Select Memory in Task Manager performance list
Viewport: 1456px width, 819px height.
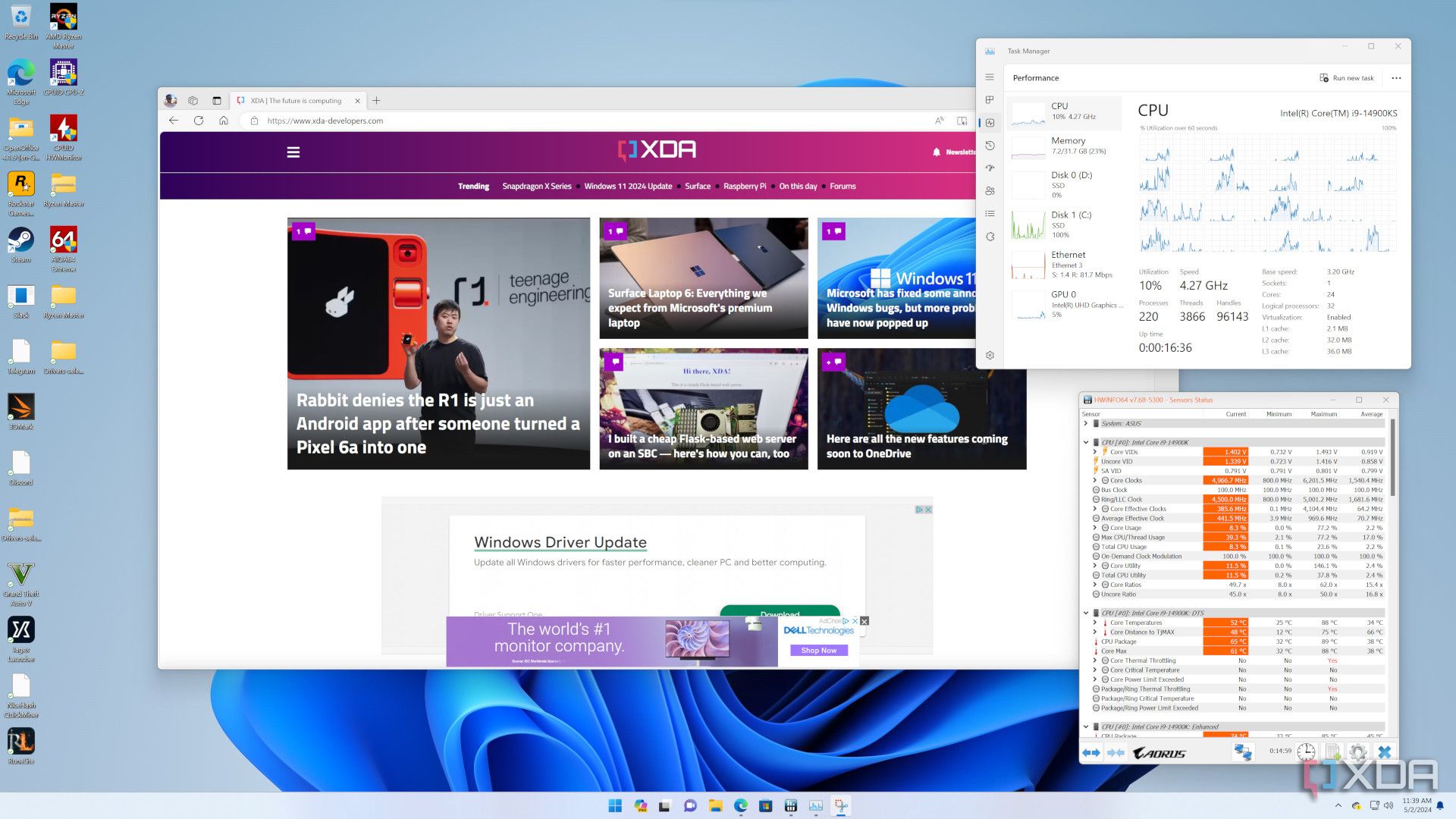point(1065,146)
